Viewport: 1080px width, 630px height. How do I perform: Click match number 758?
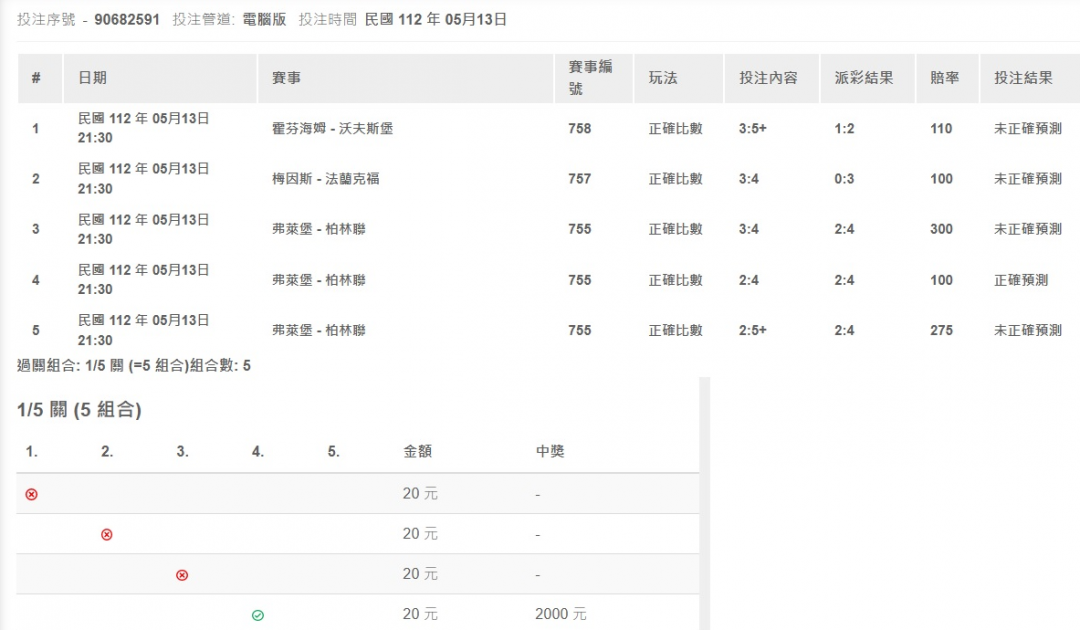click(x=580, y=129)
